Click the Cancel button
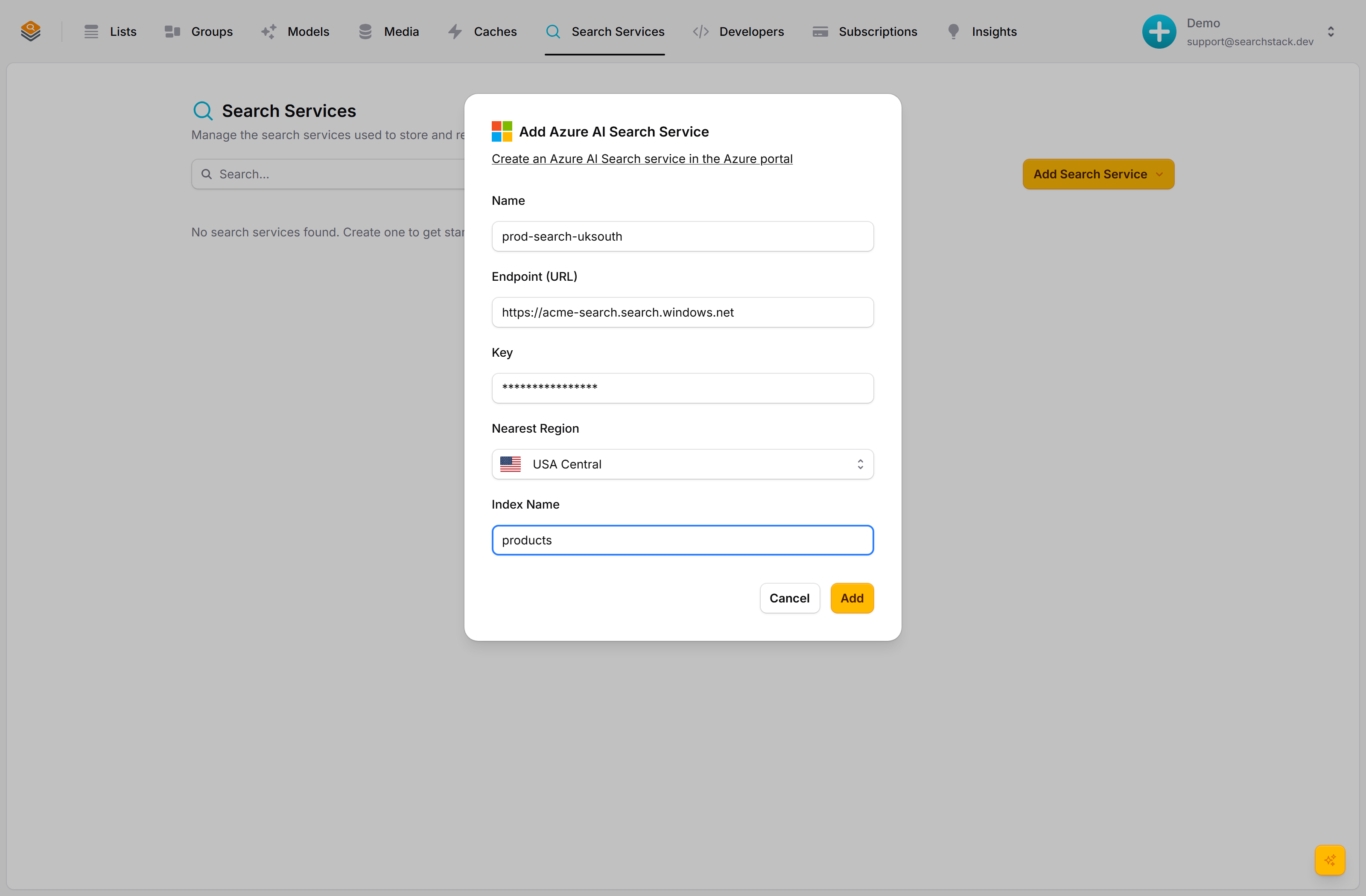This screenshot has width=1366, height=896. [789, 598]
